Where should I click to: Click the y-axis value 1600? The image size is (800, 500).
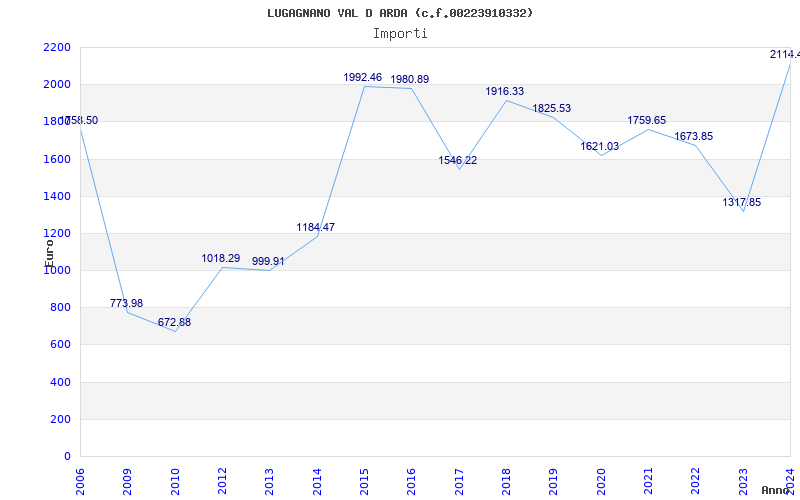57,159
